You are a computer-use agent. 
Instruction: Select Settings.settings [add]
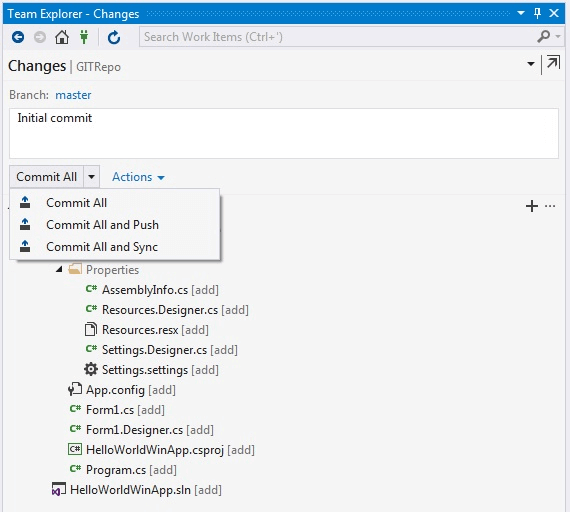(x=160, y=370)
